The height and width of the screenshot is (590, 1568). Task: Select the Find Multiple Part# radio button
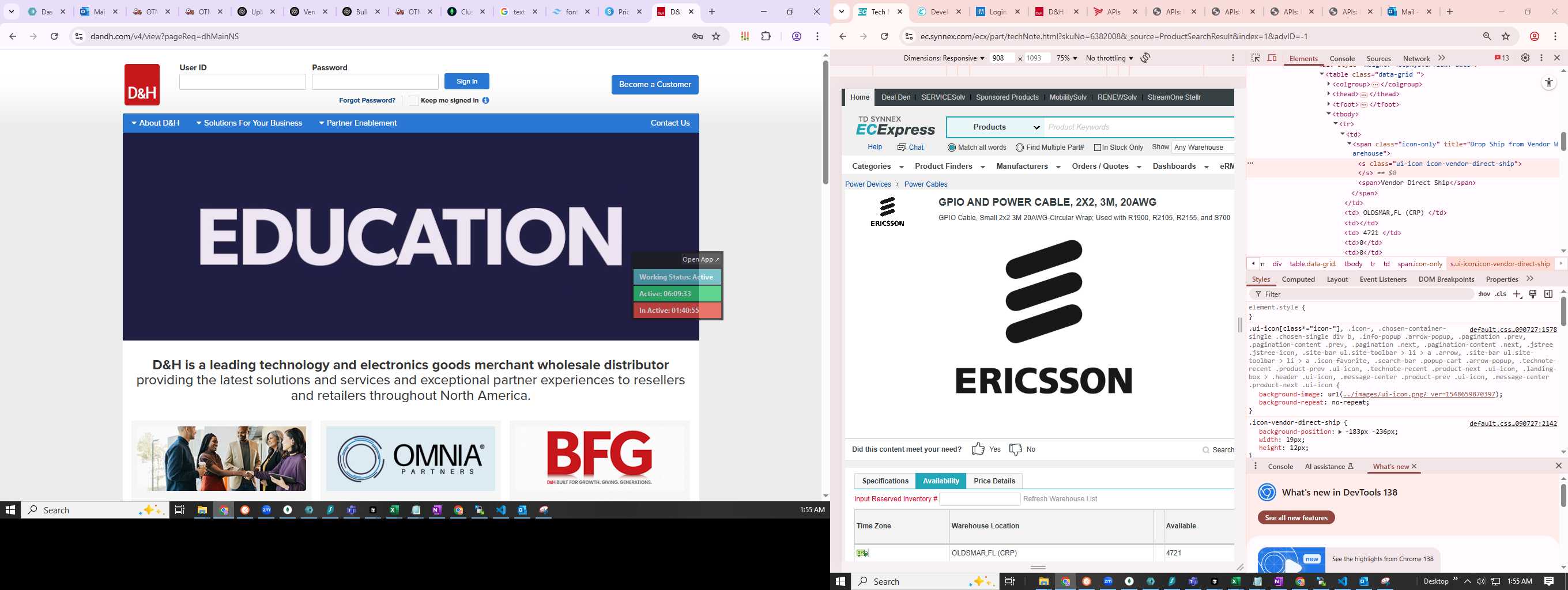pyautogui.click(x=1020, y=148)
